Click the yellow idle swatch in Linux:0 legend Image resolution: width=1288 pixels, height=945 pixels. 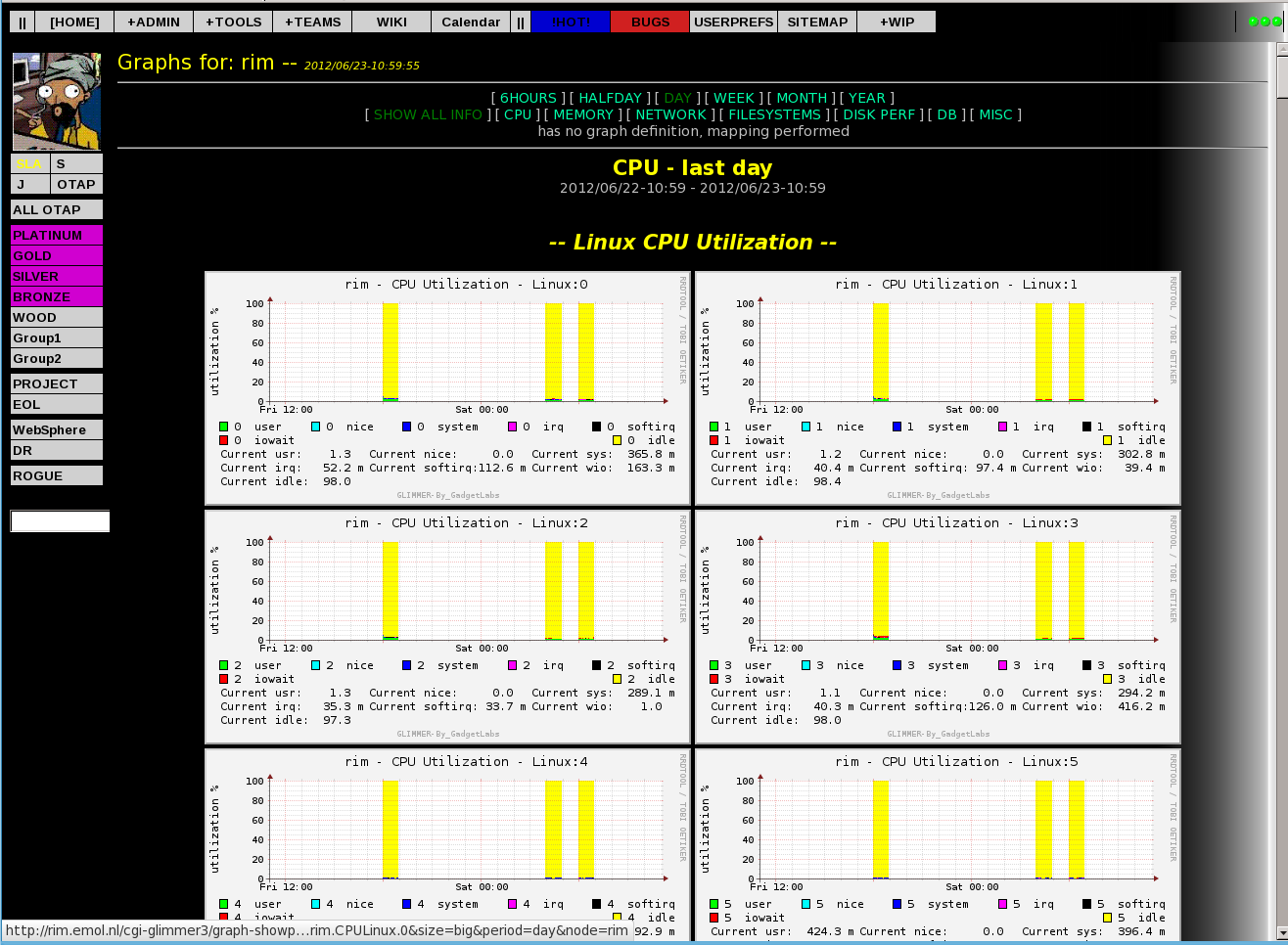[x=617, y=440]
